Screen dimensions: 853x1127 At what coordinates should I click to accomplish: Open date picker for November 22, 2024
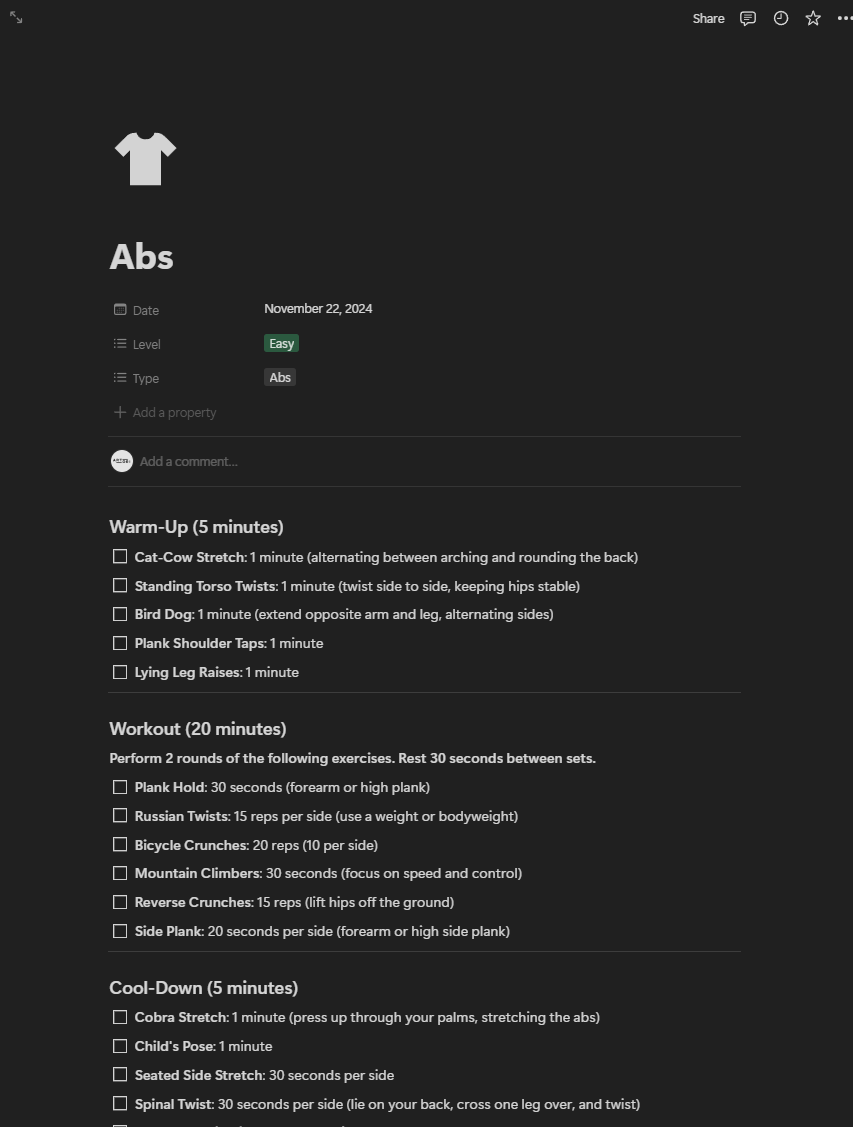tap(318, 309)
